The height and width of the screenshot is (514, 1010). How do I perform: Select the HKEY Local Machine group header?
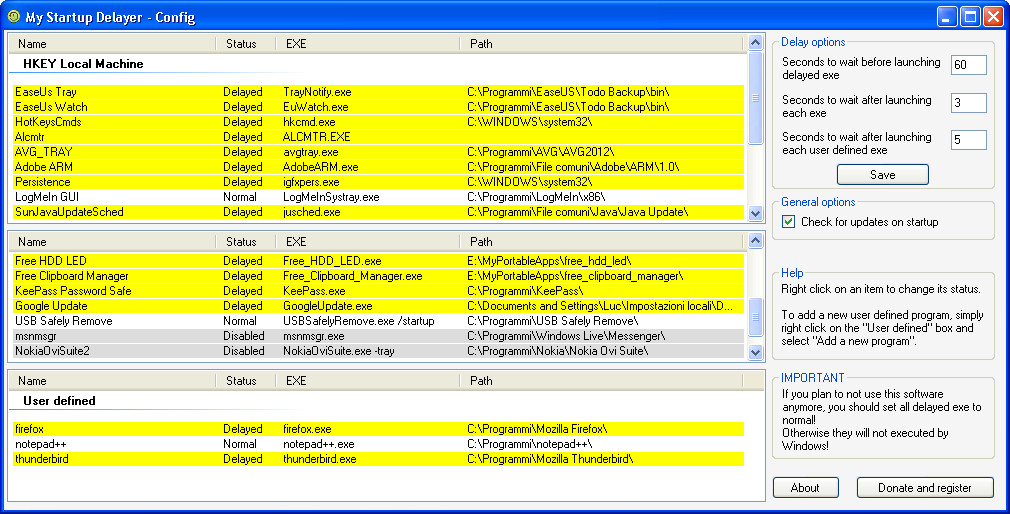coord(83,64)
